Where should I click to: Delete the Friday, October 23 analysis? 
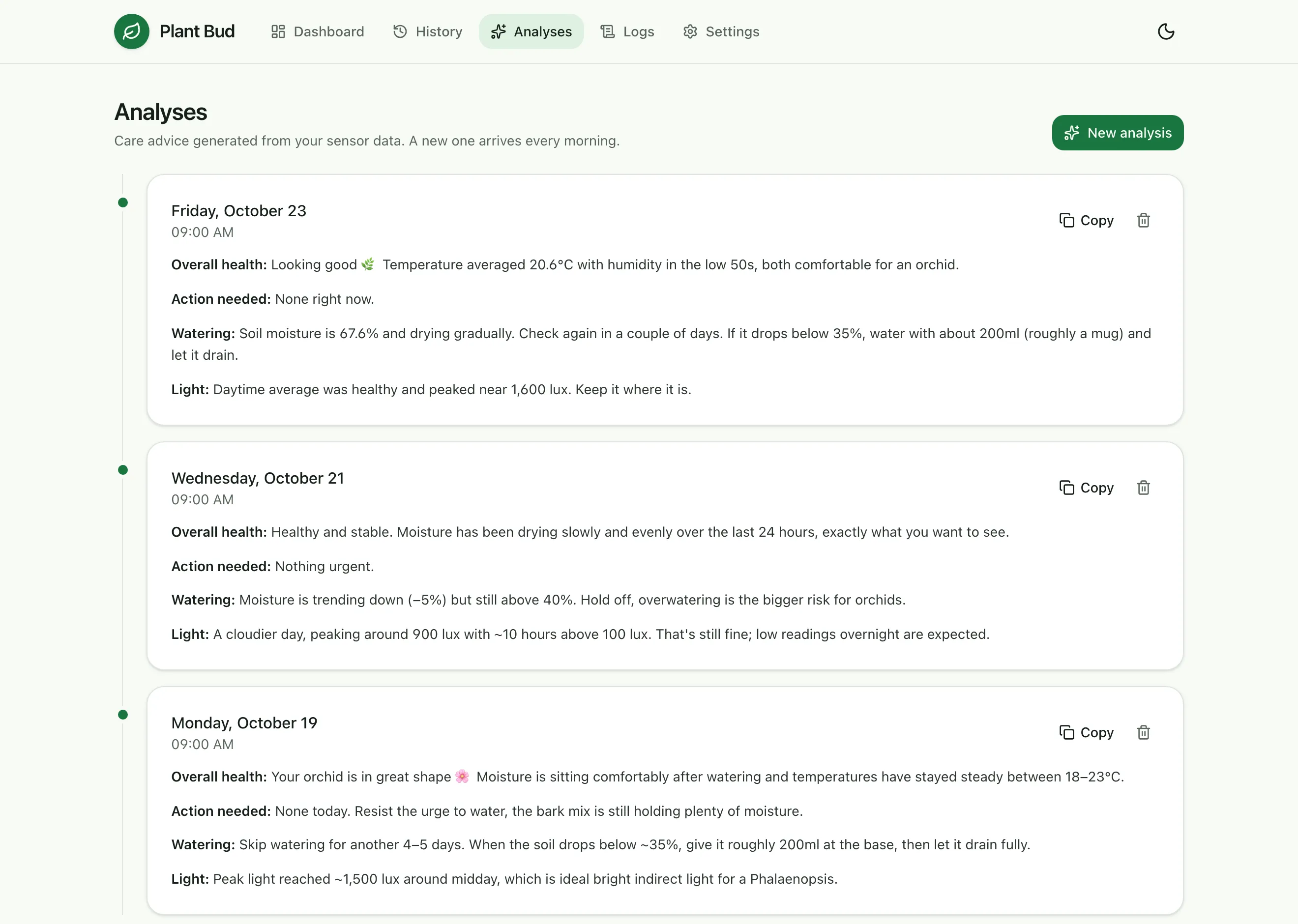click(x=1143, y=220)
